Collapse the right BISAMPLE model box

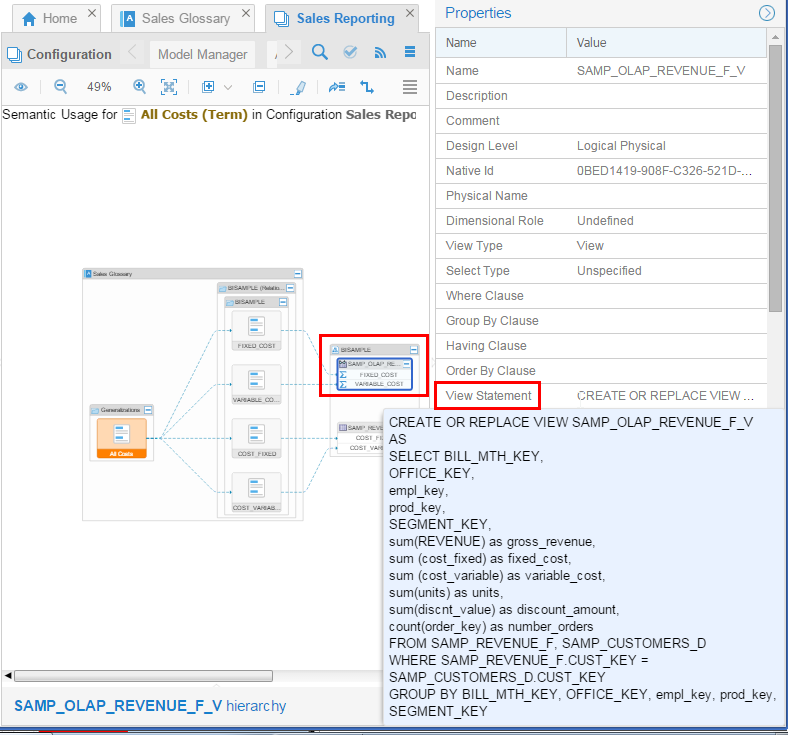pyautogui.click(x=414, y=350)
